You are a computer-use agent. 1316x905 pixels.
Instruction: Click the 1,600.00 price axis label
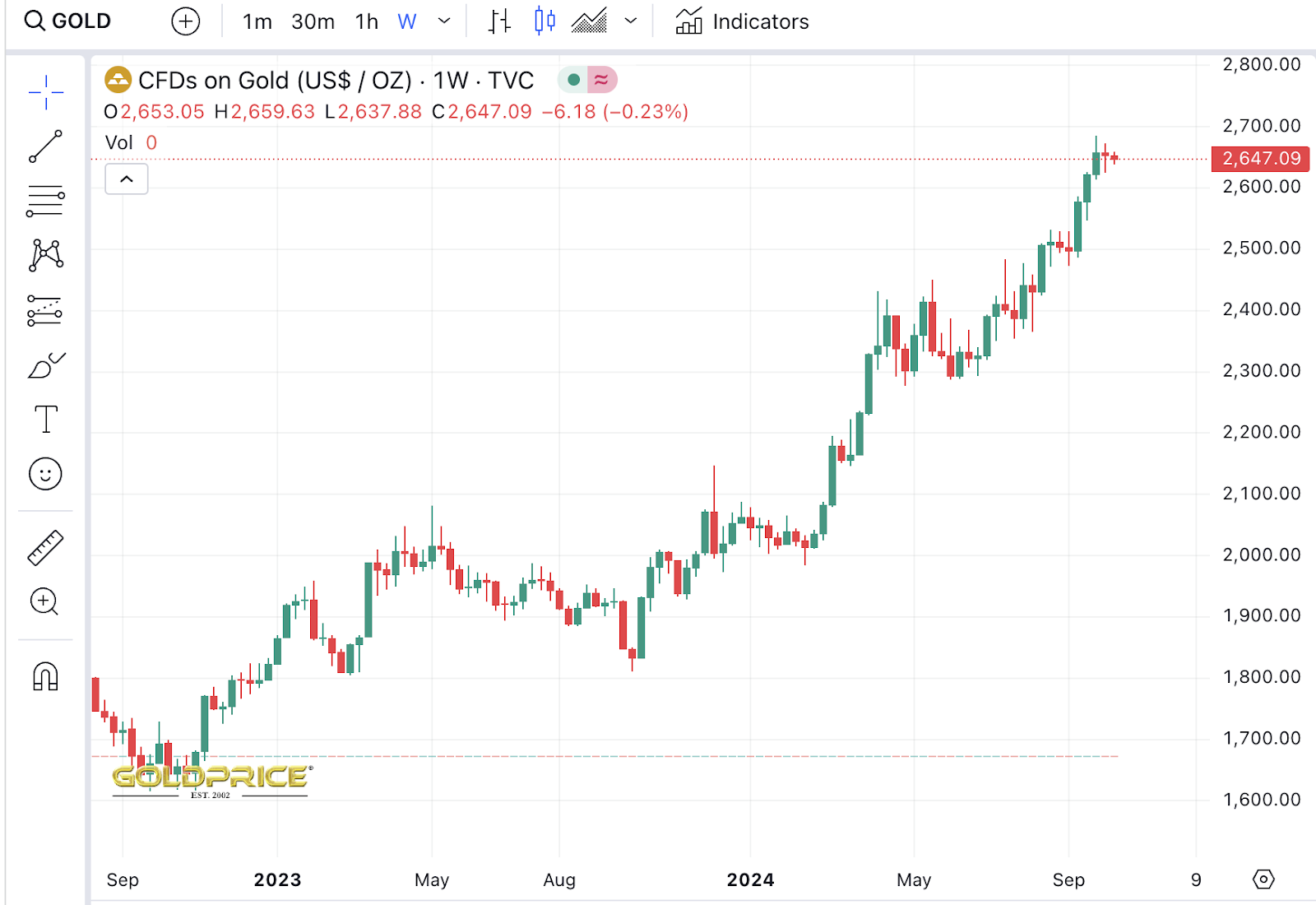point(1262,800)
